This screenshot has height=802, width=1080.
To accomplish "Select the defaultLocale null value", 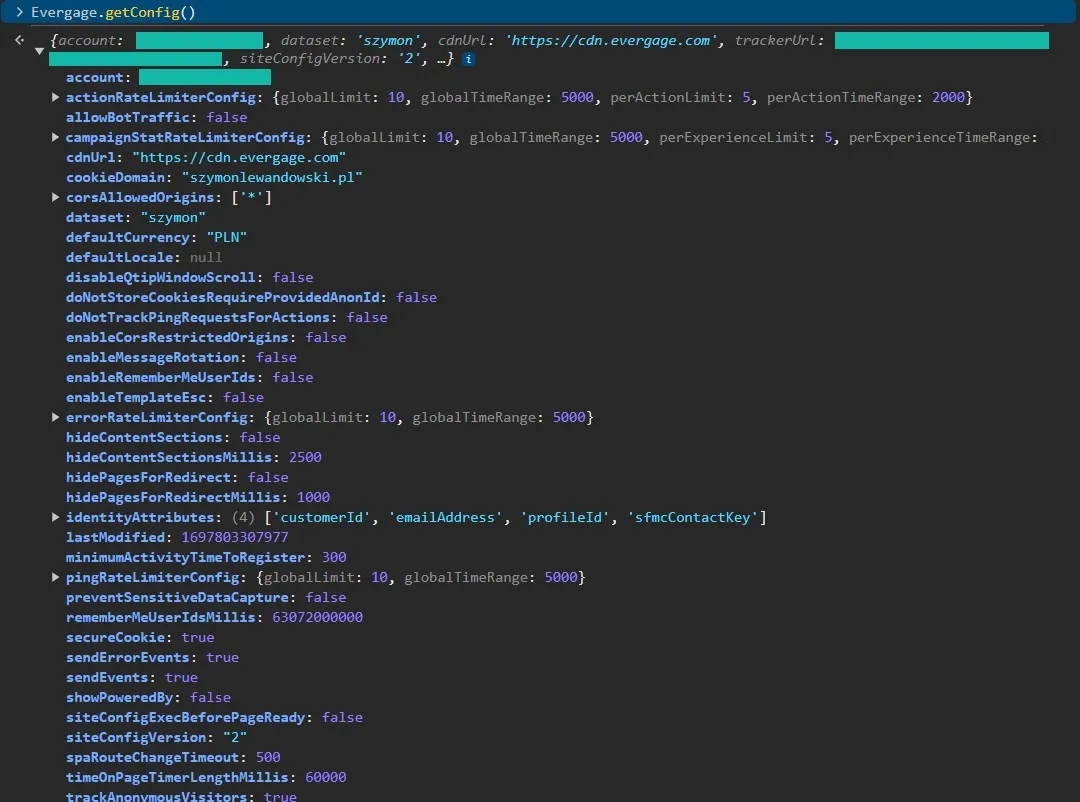I will (x=206, y=257).
